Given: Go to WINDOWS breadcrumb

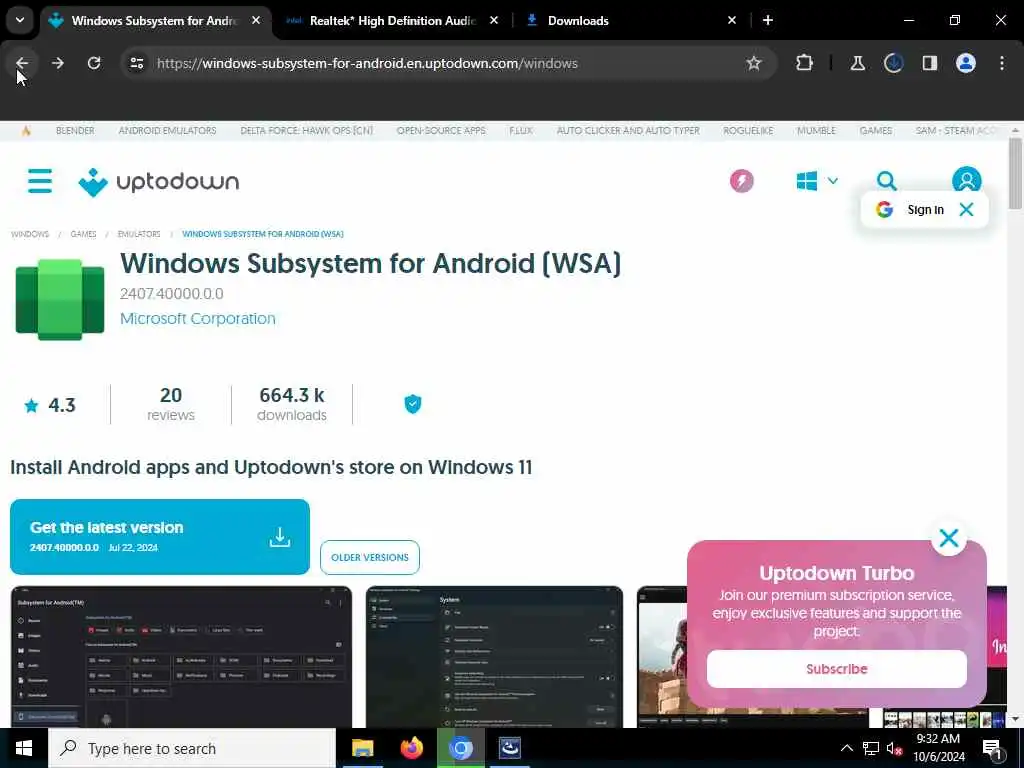Looking at the screenshot, I should click(x=30, y=234).
